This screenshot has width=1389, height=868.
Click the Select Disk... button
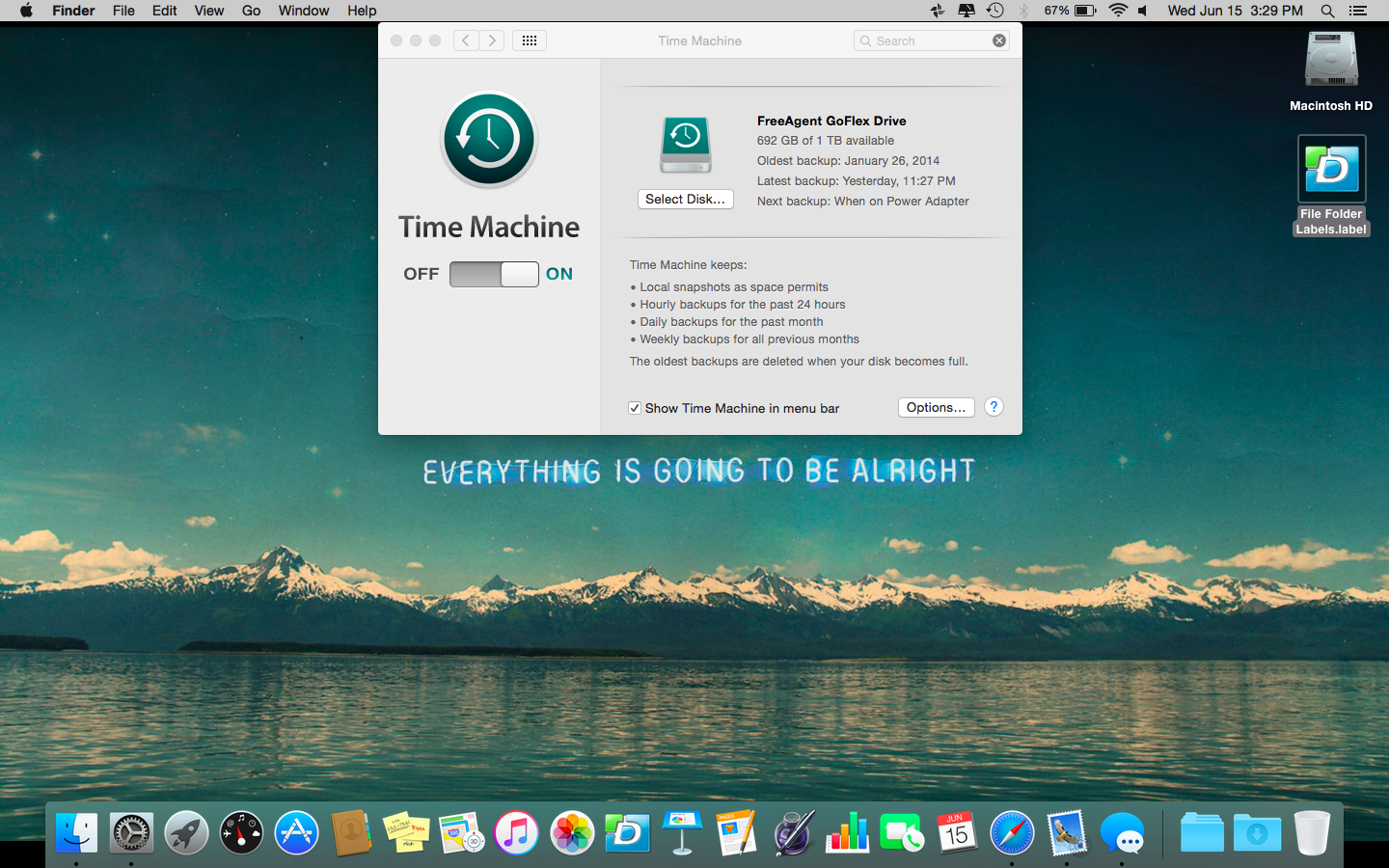pos(686,199)
